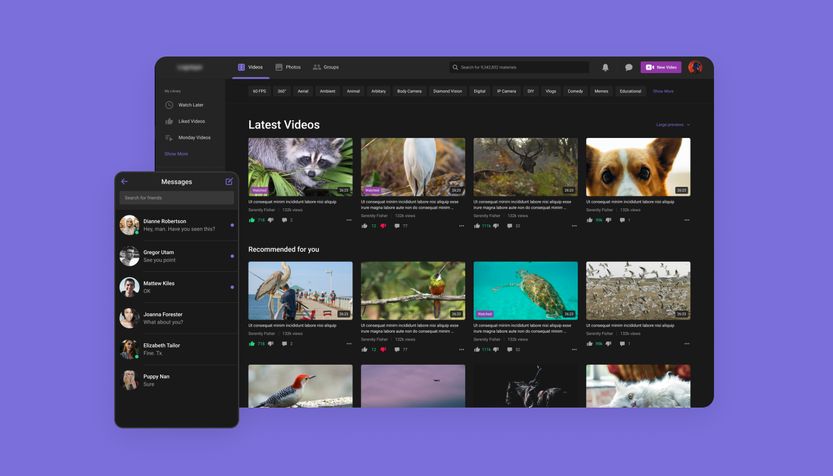Open user profile avatar in header
833x476 pixels.
[695, 67]
